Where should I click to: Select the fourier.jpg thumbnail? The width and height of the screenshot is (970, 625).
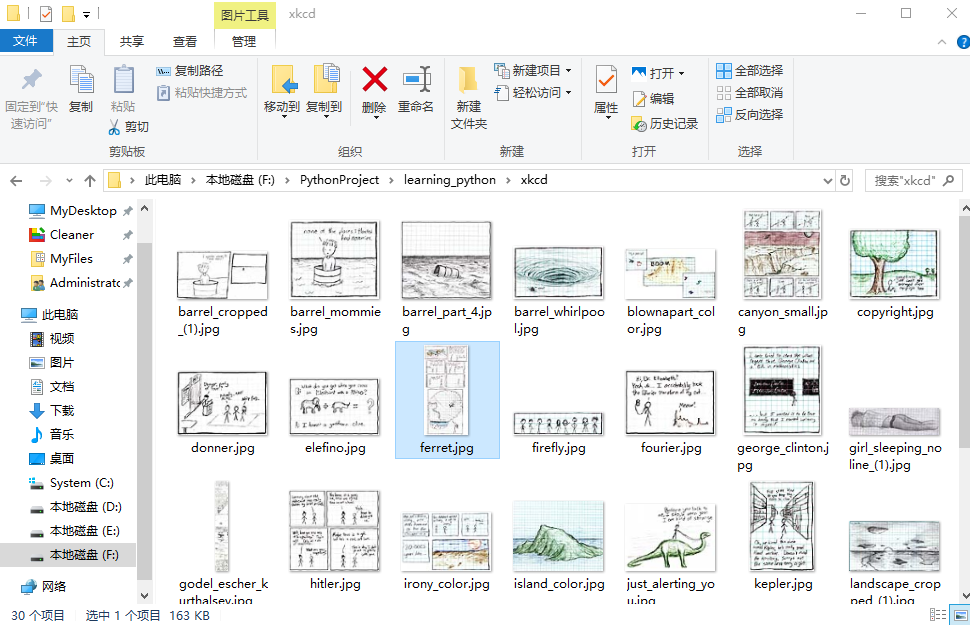(x=671, y=402)
